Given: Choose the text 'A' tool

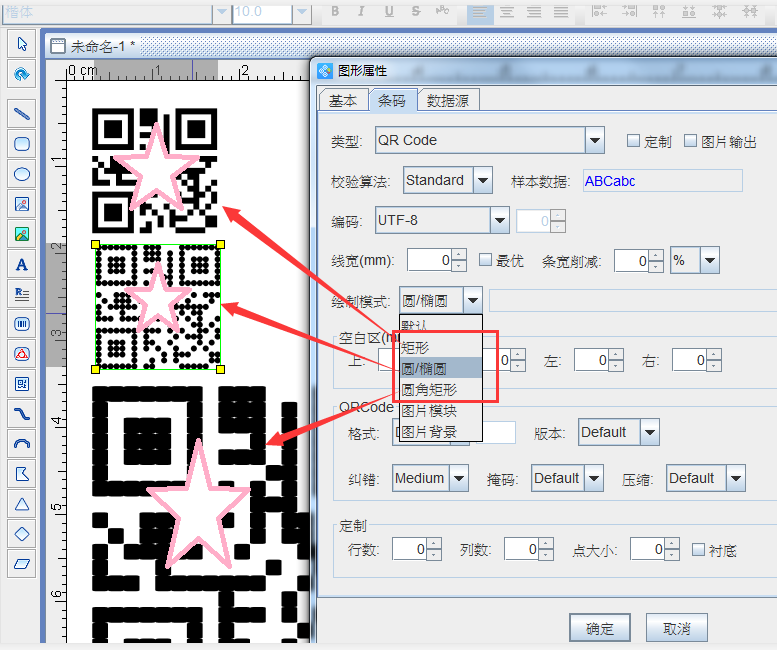Looking at the screenshot, I should click(x=22, y=264).
